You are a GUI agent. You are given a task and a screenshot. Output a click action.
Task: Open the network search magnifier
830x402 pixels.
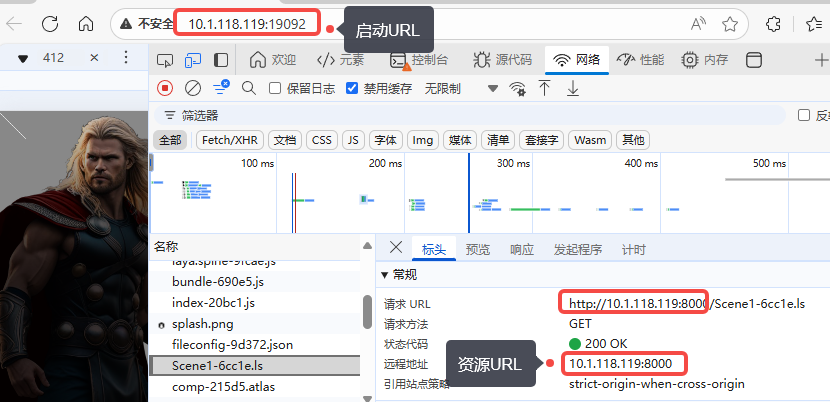249,88
